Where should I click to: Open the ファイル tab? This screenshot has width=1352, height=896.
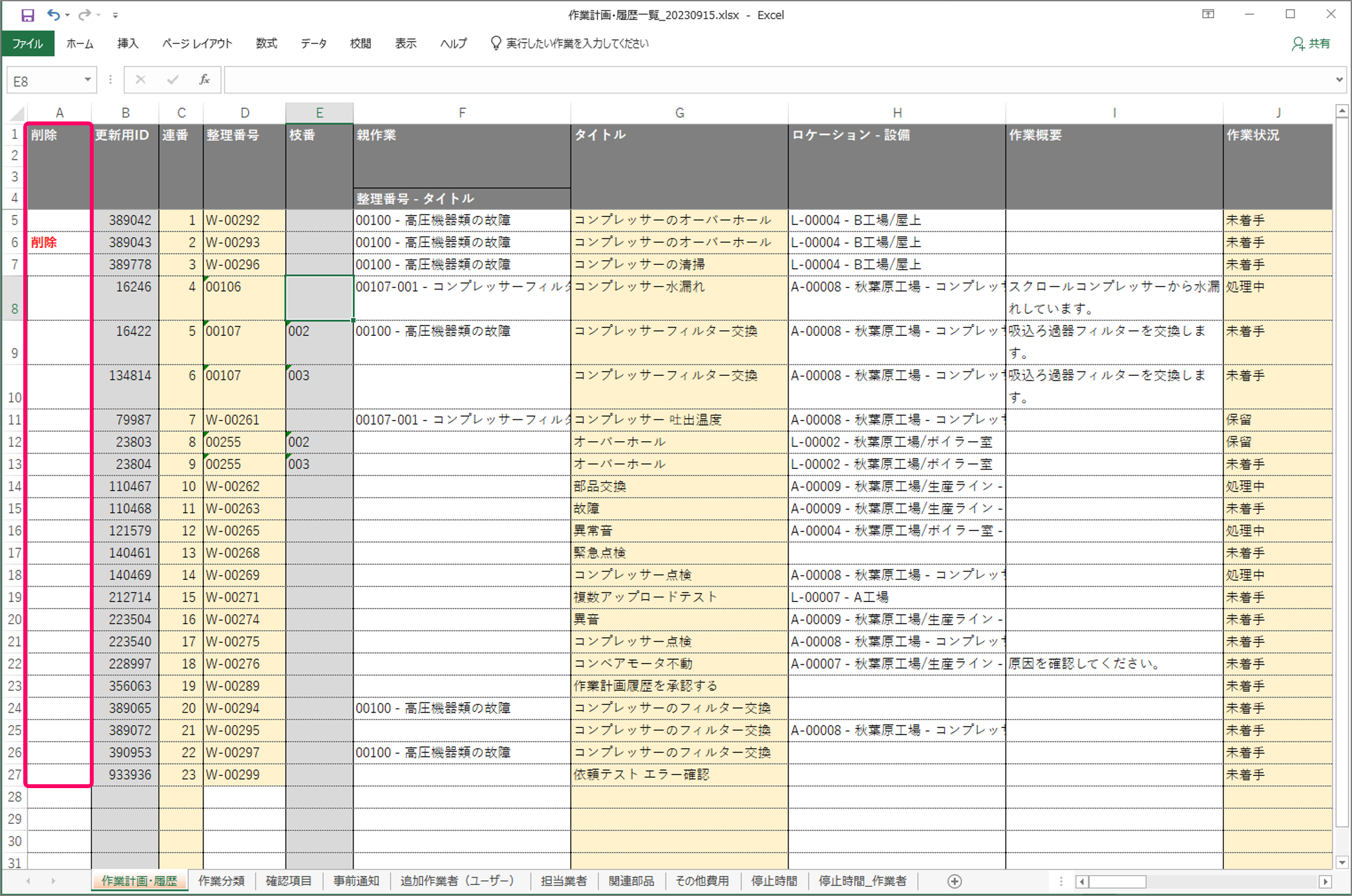pyautogui.click(x=28, y=44)
